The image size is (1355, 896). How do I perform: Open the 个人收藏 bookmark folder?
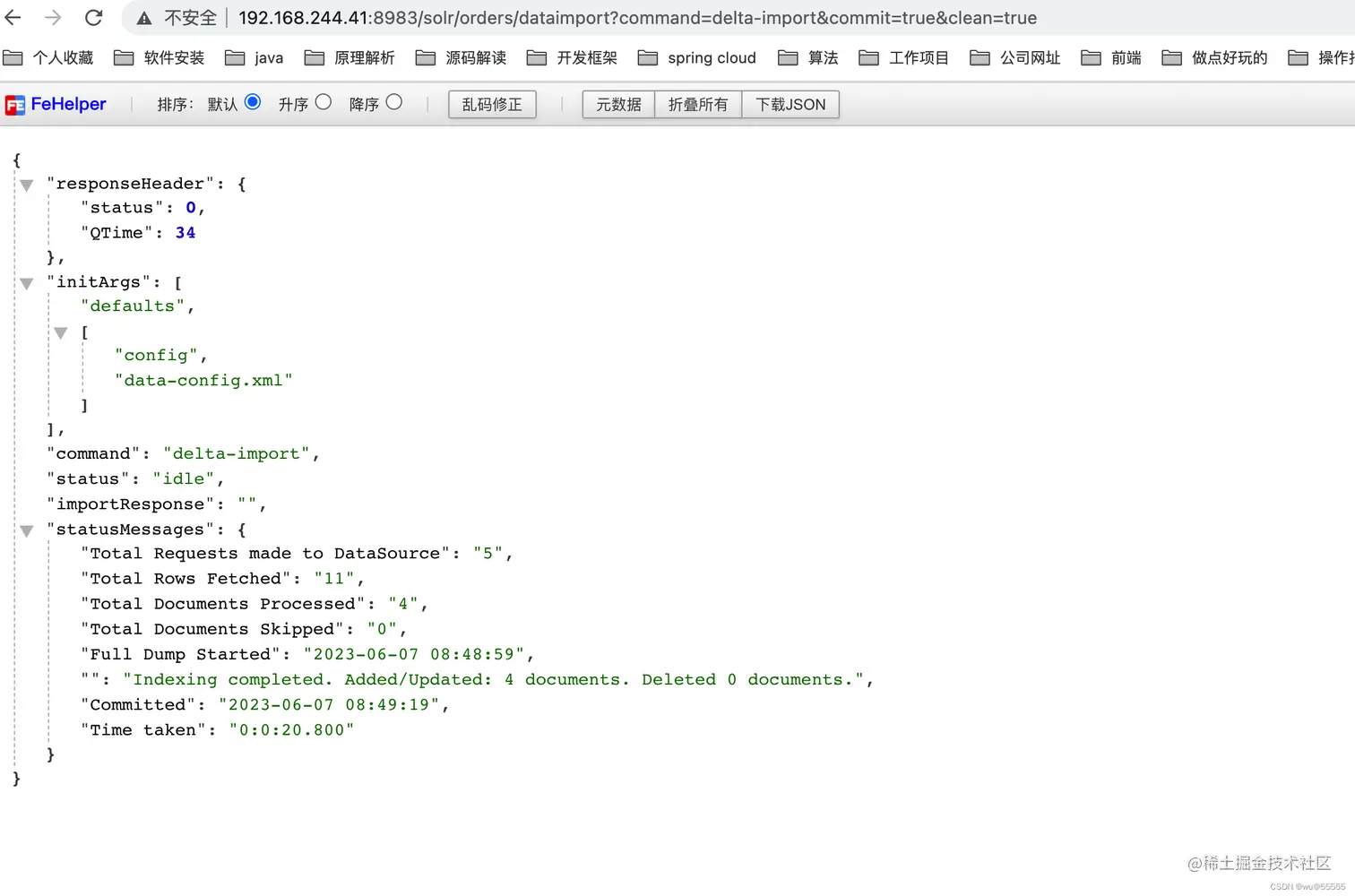[49, 58]
